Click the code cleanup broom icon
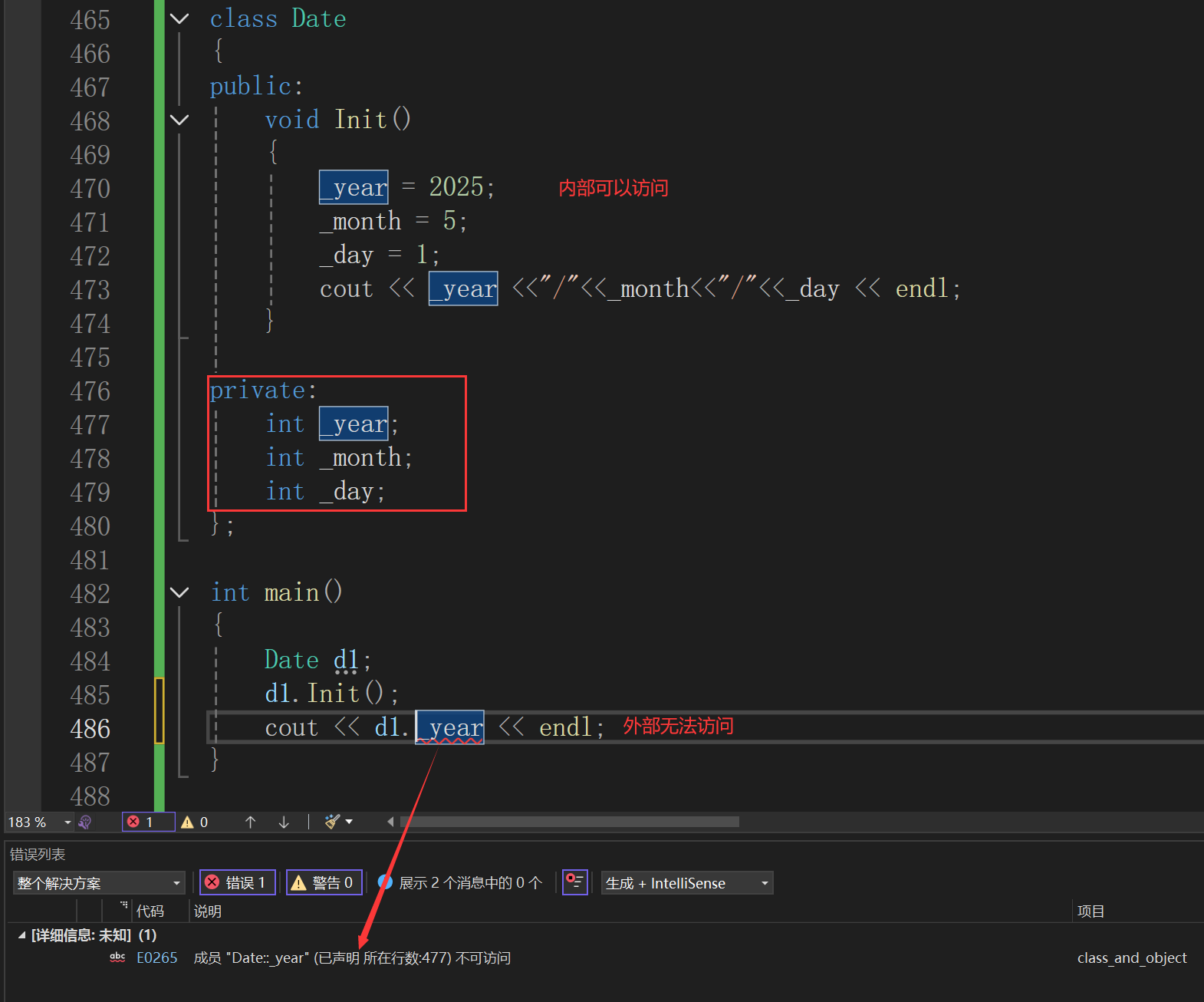Viewport: 1204px width, 1002px height. [x=332, y=822]
